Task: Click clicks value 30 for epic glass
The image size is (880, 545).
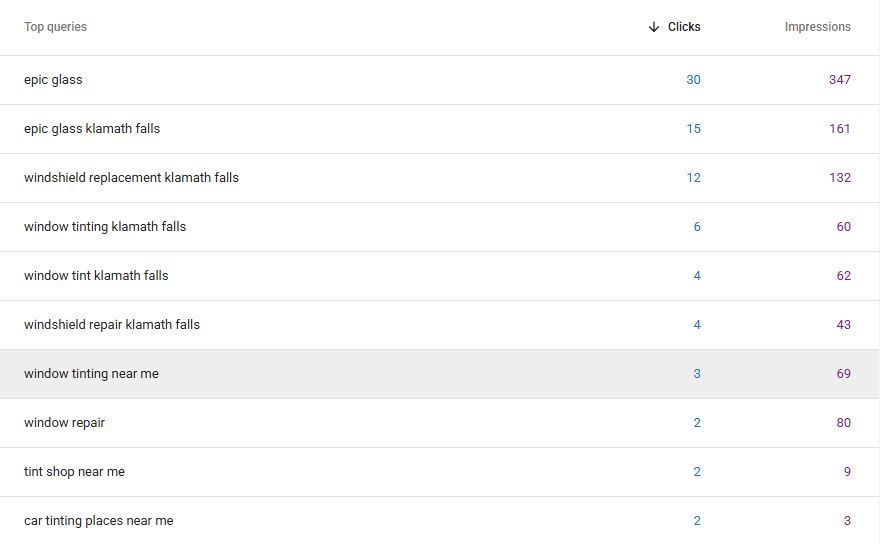Action: 693,80
